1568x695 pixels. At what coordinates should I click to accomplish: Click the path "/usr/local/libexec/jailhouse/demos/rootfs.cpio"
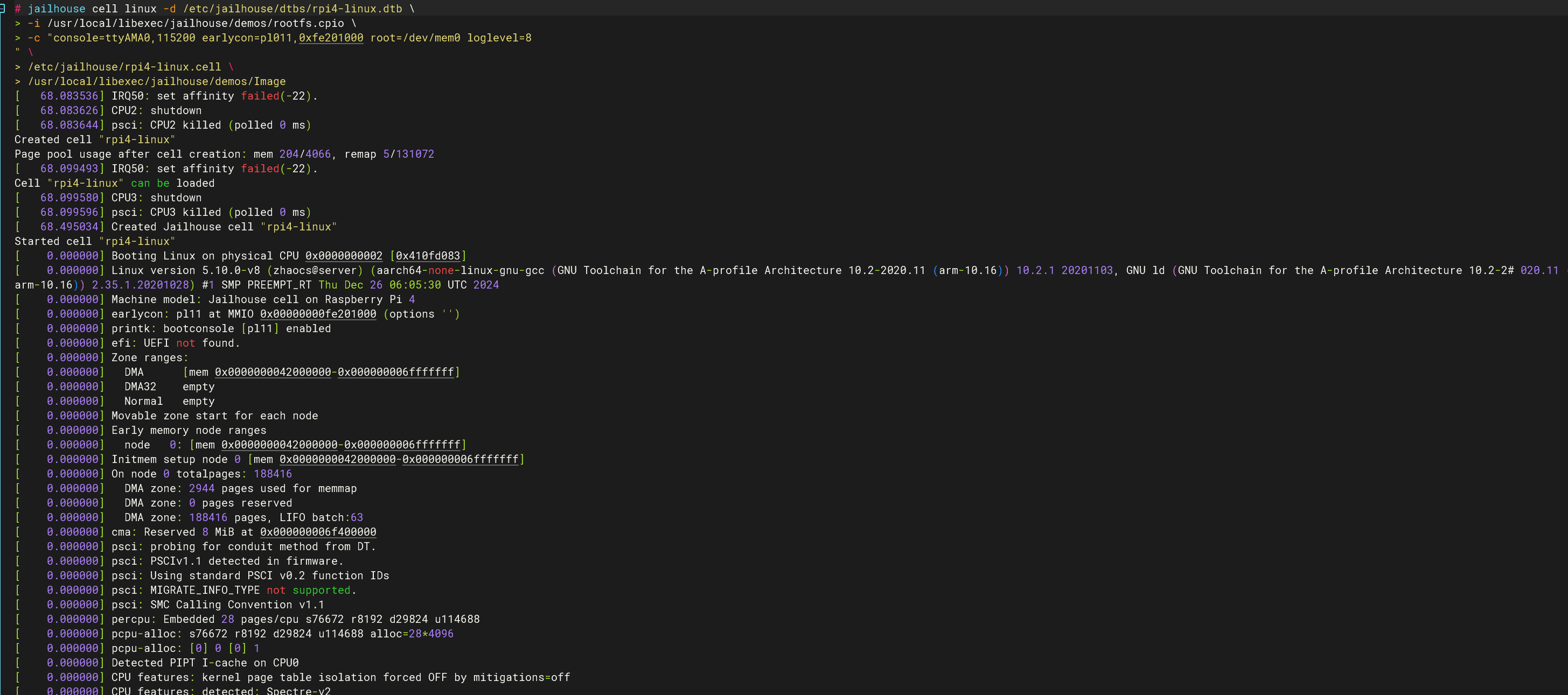click(x=196, y=23)
